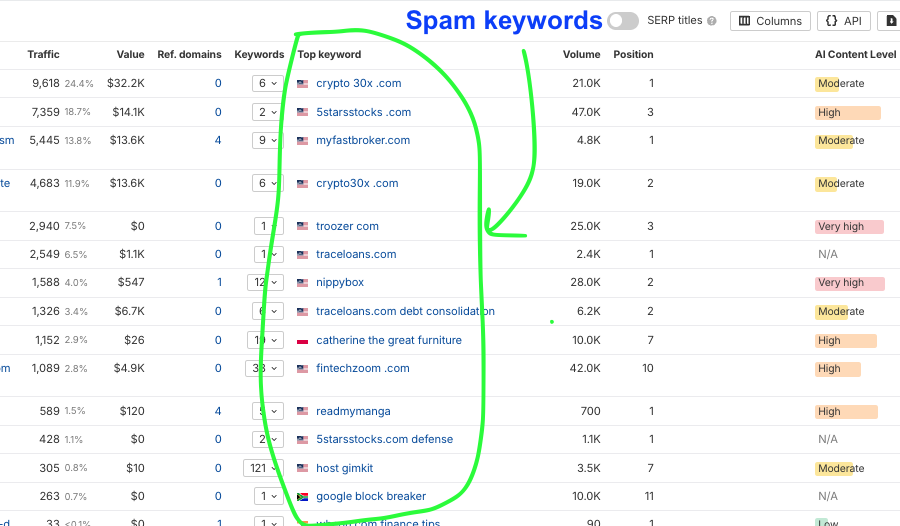Sort by the Volume column header
The image size is (900, 526).
click(x=581, y=55)
